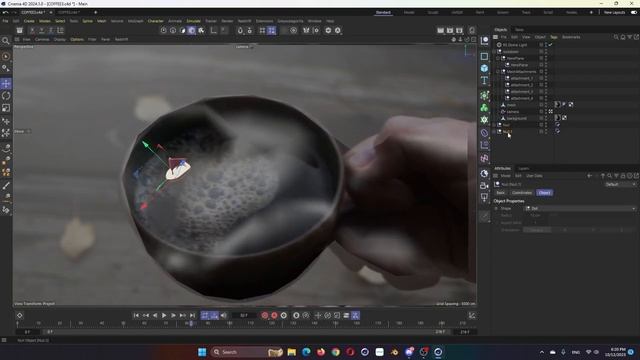
Task: Click the magnifier search icon at top-left
Action: (x=5, y=40)
